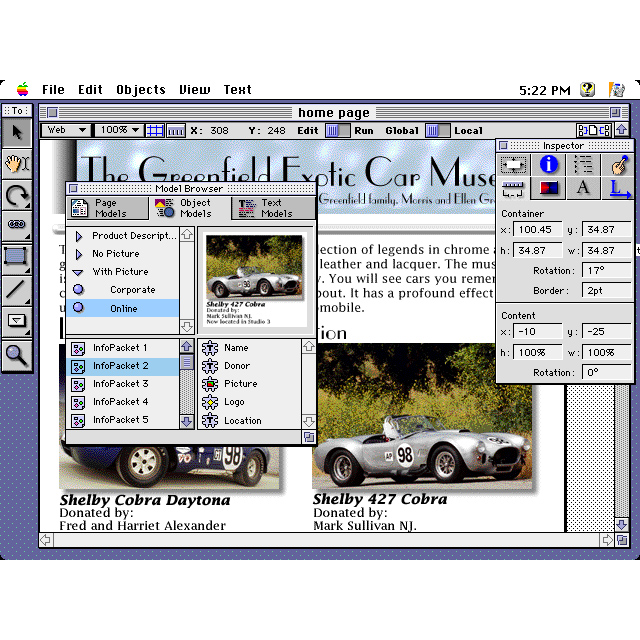Open the Inspector dimensions ruler tab

pyautogui.click(x=513, y=188)
